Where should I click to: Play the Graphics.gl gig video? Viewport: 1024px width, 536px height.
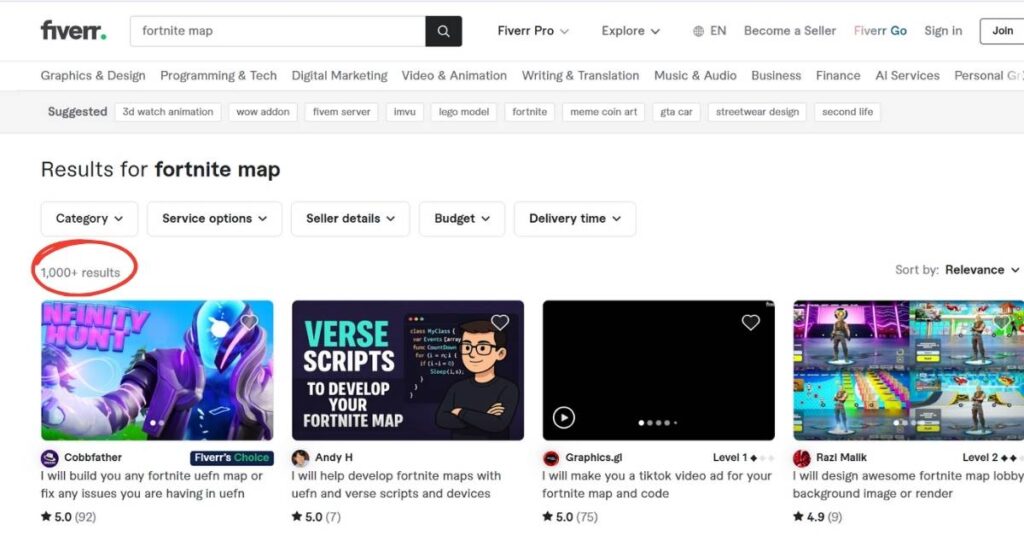[564, 417]
